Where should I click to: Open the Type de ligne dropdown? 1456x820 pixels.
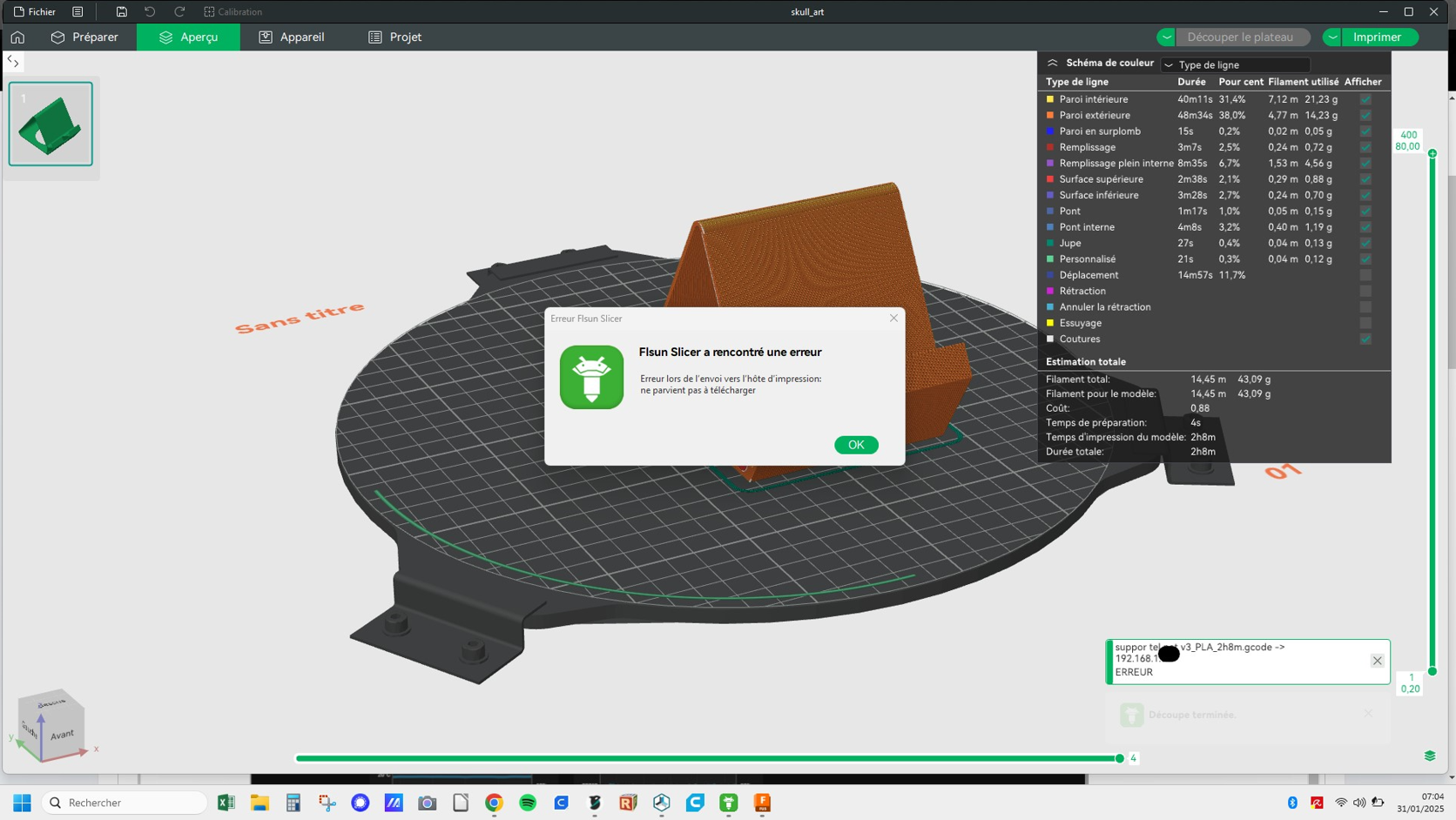coord(1236,64)
